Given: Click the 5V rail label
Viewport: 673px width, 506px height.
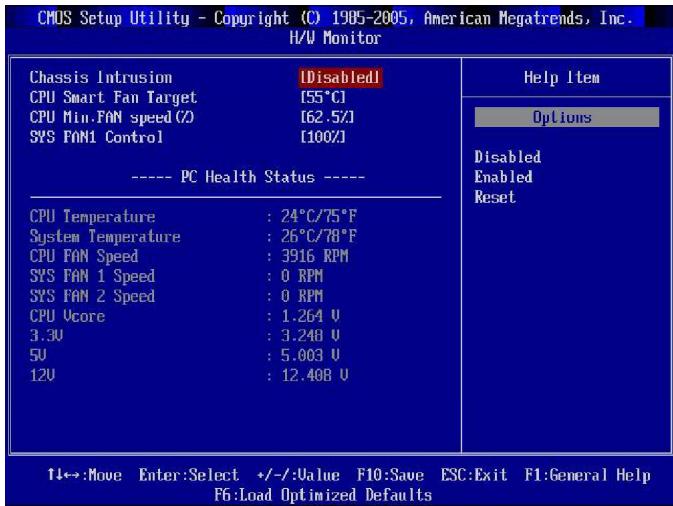Looking at the screenshot, I should tap(38, 355).
